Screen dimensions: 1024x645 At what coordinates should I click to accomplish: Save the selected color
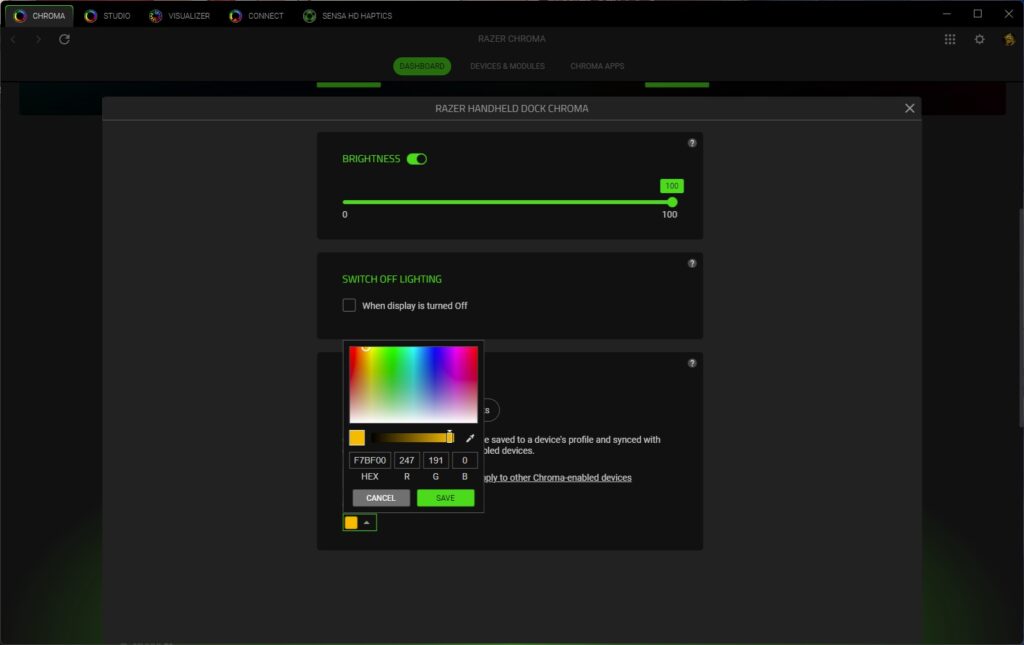pyautogui.click(x=445, y=498)
